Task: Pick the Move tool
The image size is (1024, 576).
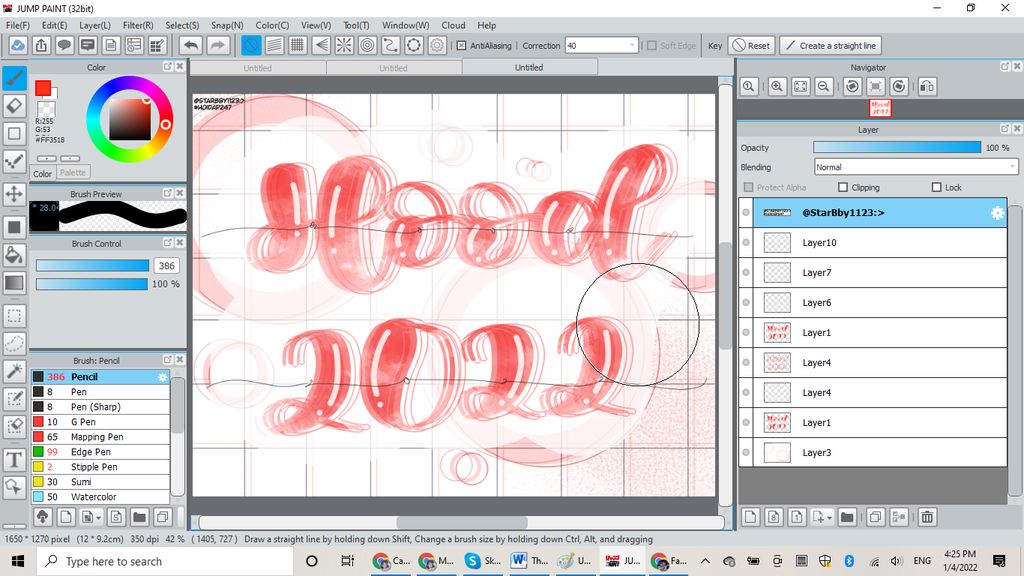Action: click(14, 194)
